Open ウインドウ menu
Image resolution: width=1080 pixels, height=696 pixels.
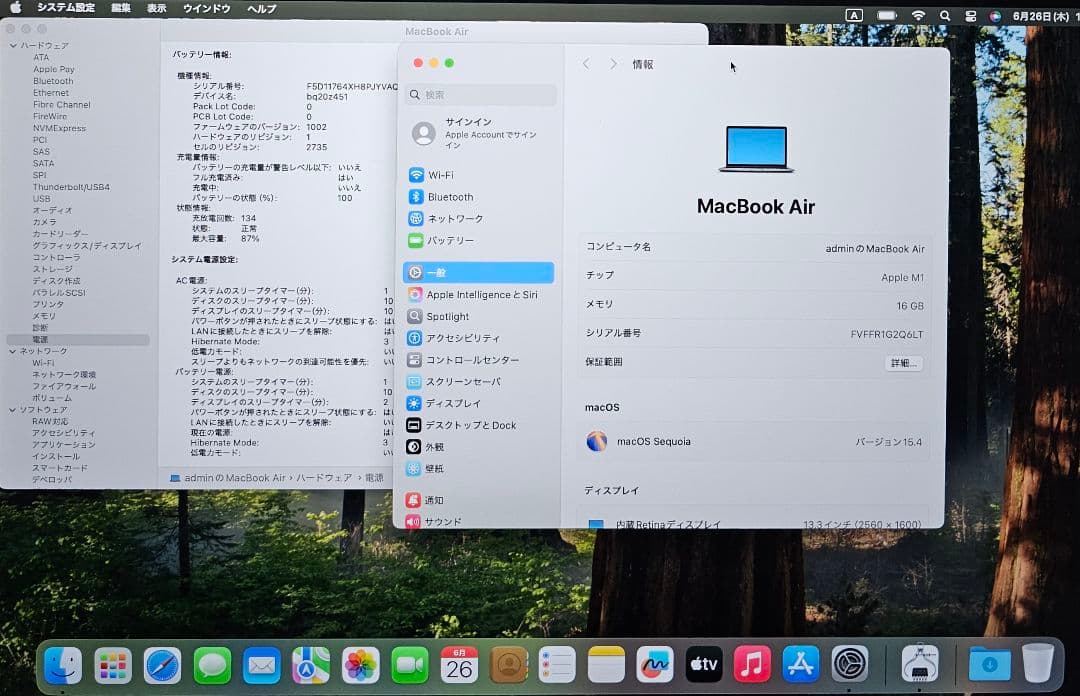point(207,8)
